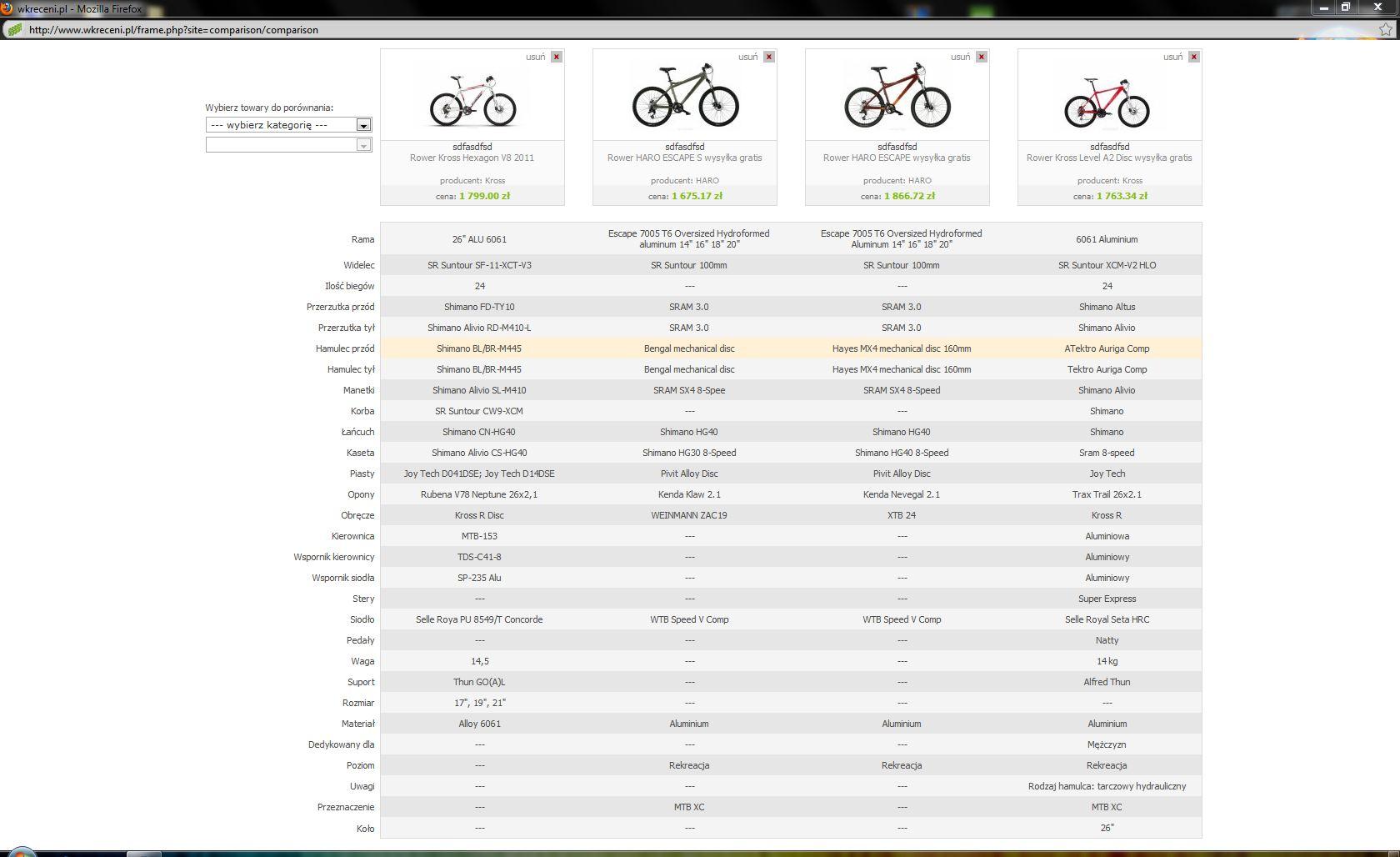
Task: Click price '1 763.34 zł'
Action: [1122, 196]
